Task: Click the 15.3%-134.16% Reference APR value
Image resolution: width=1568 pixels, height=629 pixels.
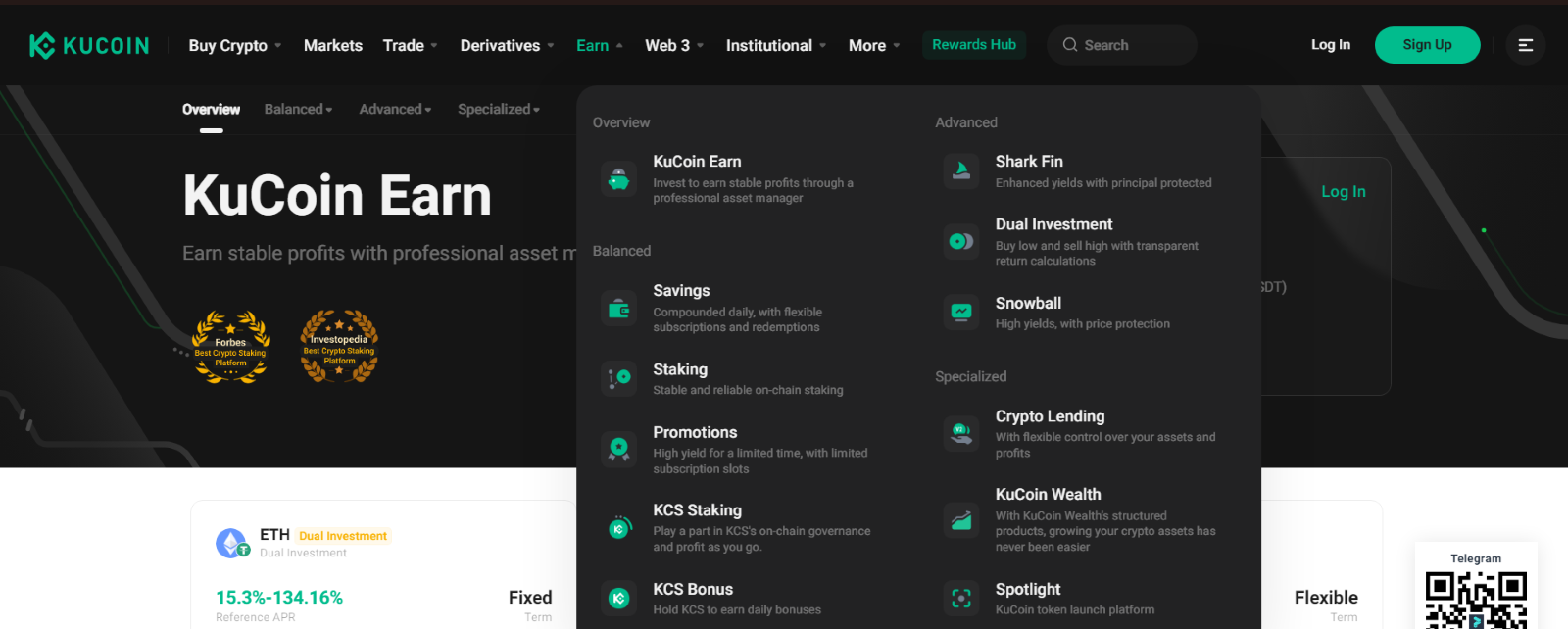Action: (x=279, y=598)
